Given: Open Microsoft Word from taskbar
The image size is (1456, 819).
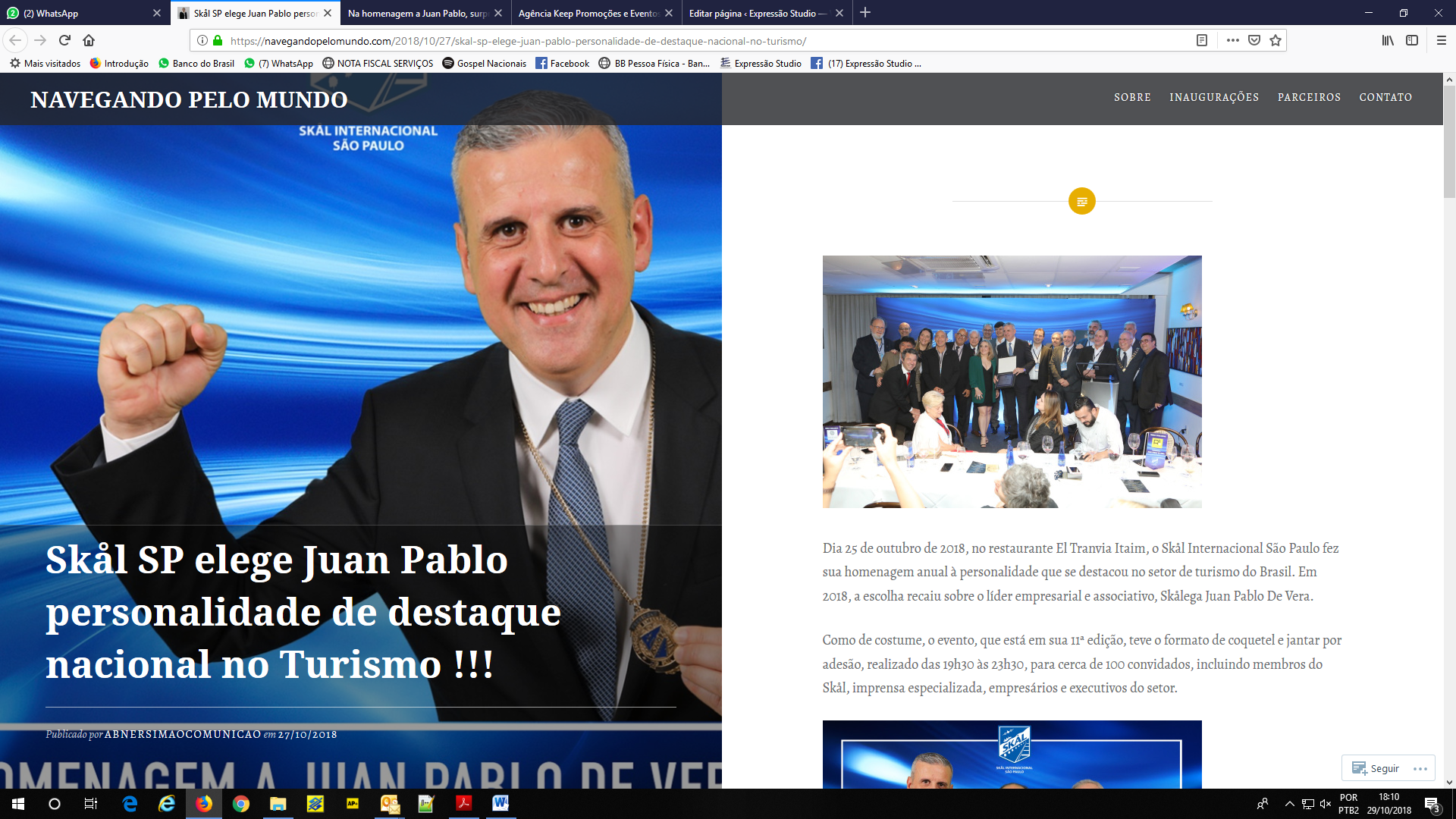Looking at the screenshot, I should pos(500,804).
